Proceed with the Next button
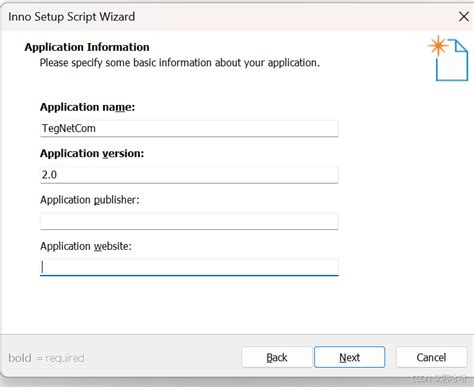This screenshot has height=387, width=474. [349, 357]
